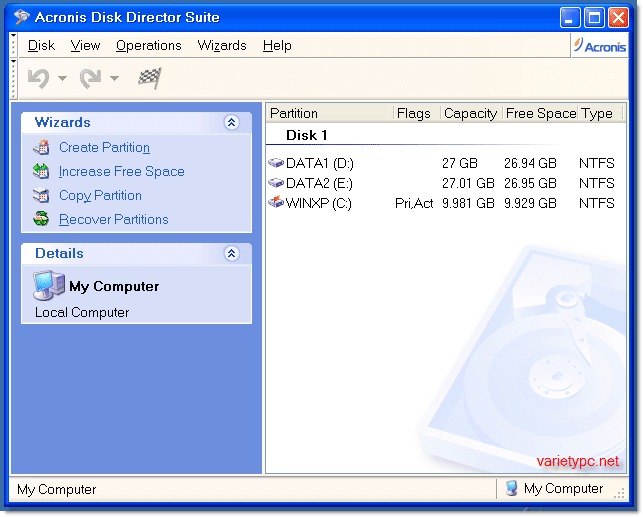The height and width of the screenshot is (517, 643).
Task: Click the 26.95 GB free space value
Action: pyautogui.click(x=530, y=183)
